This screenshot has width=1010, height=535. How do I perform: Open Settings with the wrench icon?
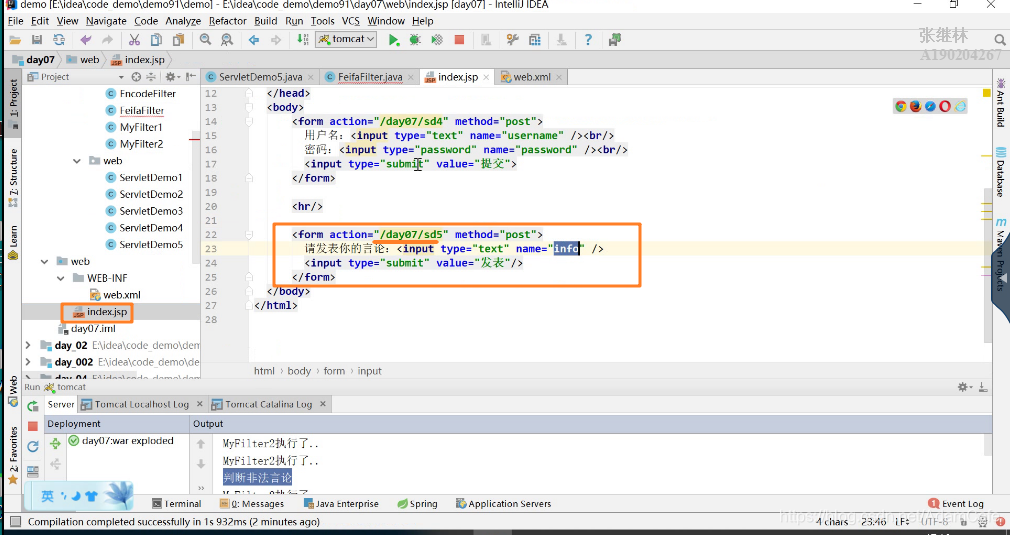tap(513, 40)
